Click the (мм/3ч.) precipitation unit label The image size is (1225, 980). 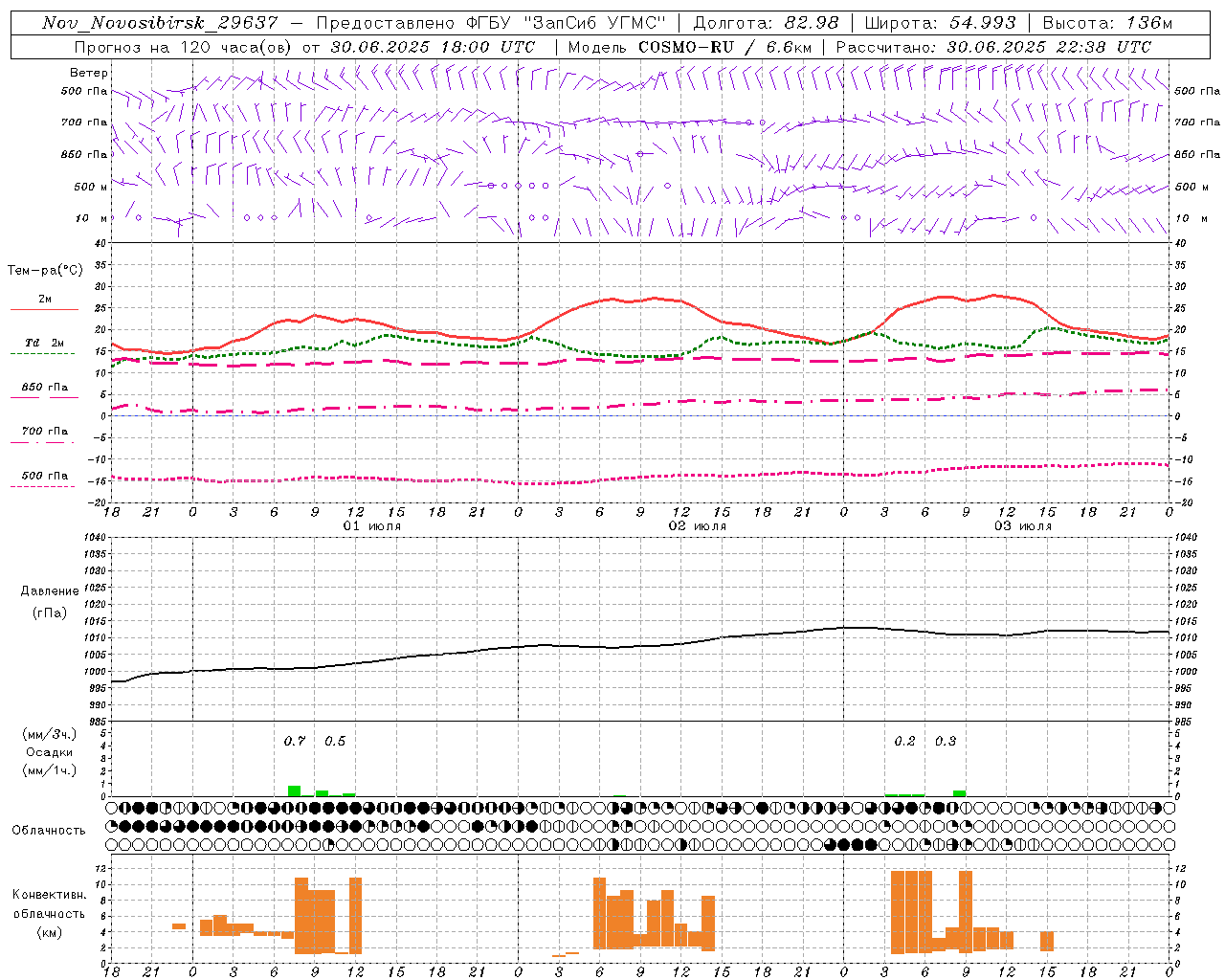[50, 734]
